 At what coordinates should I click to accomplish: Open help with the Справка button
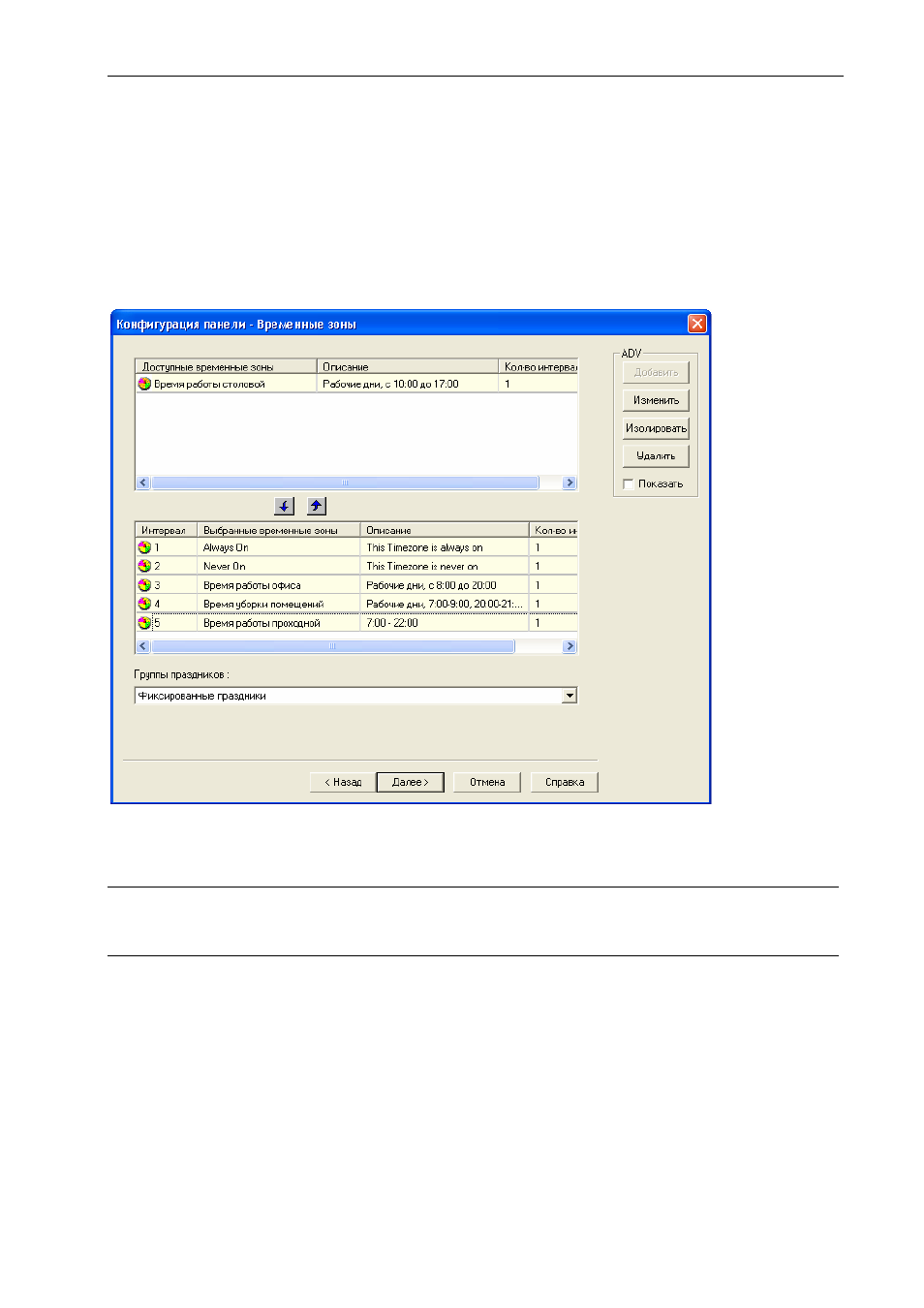coord(565,782)
